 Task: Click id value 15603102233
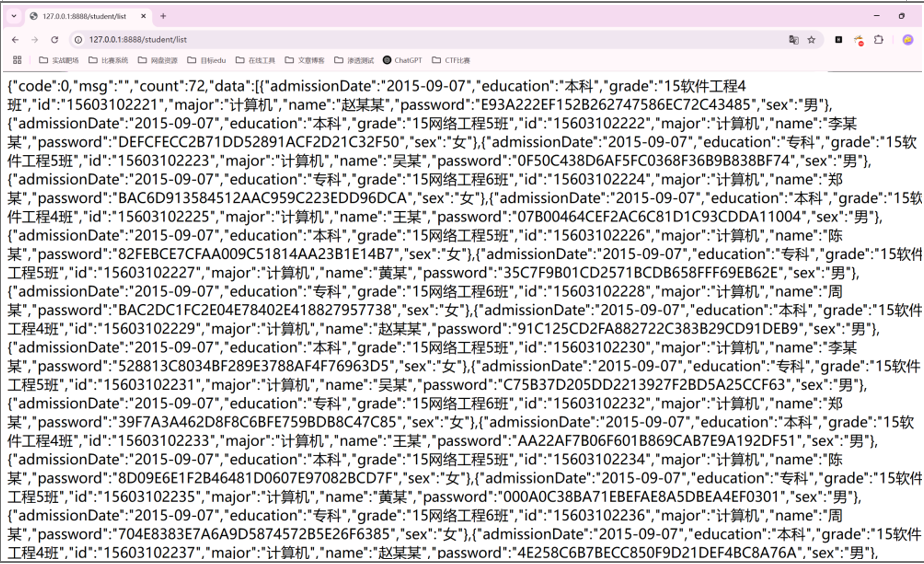[x=163, y=441]
